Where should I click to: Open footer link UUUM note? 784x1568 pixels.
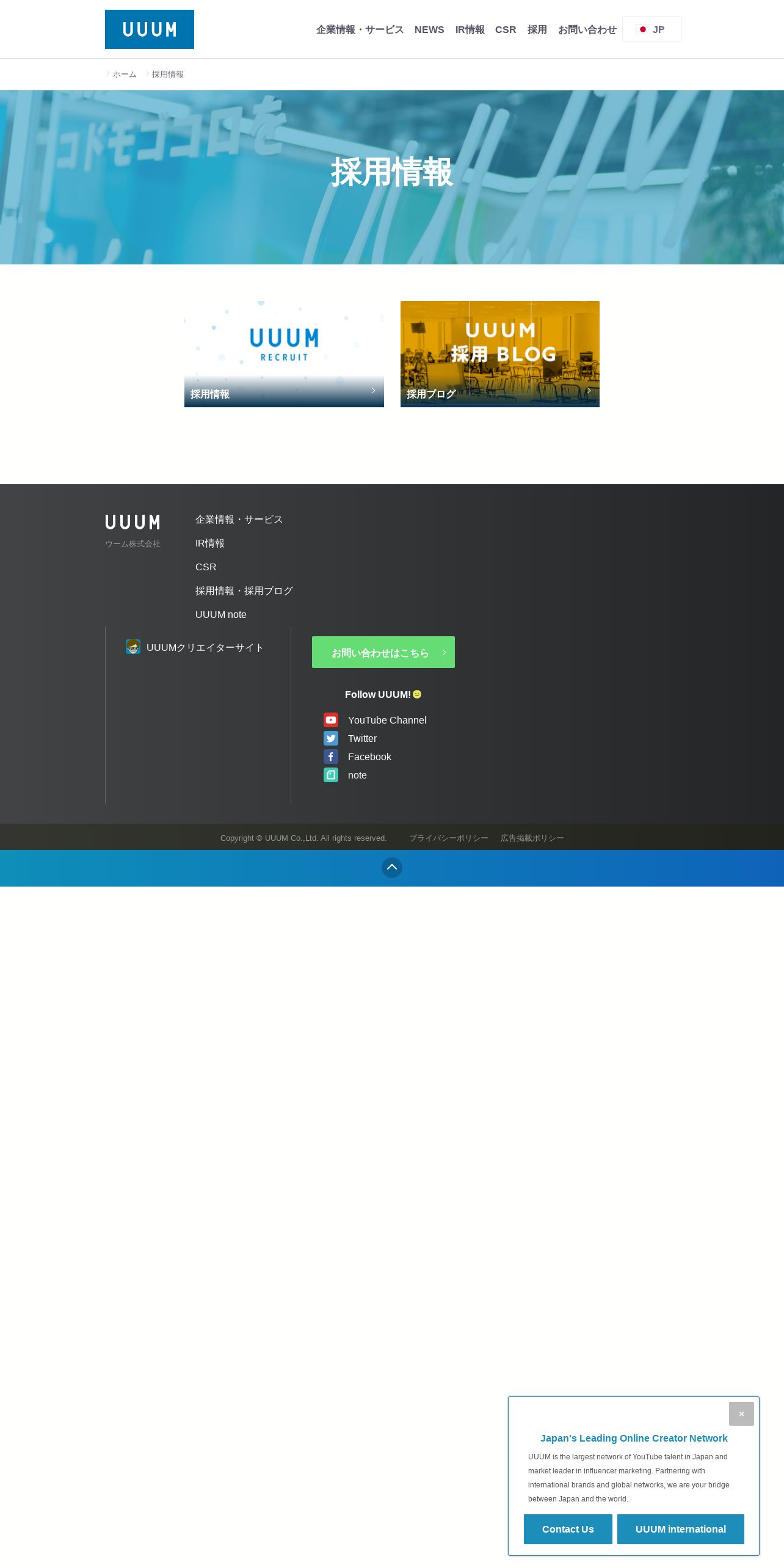coord(221,615)
